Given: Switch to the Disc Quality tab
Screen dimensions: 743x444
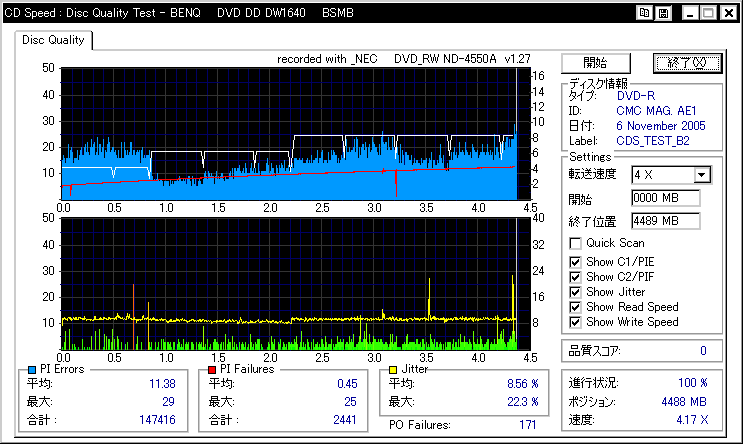Looking at the screenshot, I should [53, 40].
